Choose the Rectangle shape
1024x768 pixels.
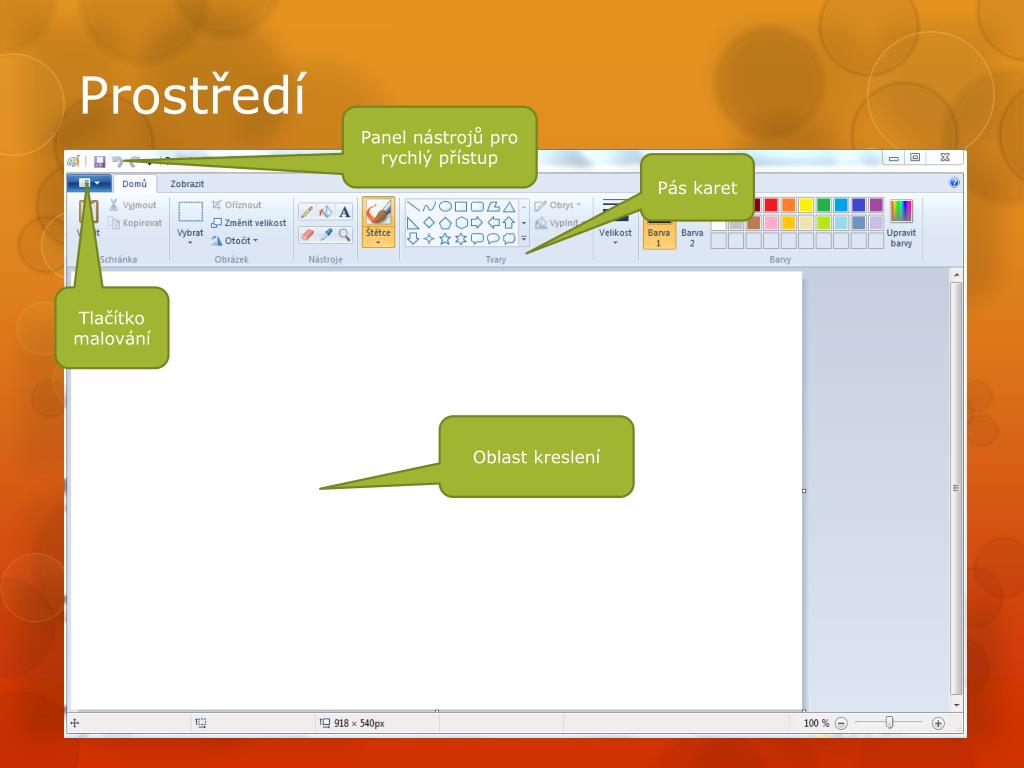click(461, 207)
